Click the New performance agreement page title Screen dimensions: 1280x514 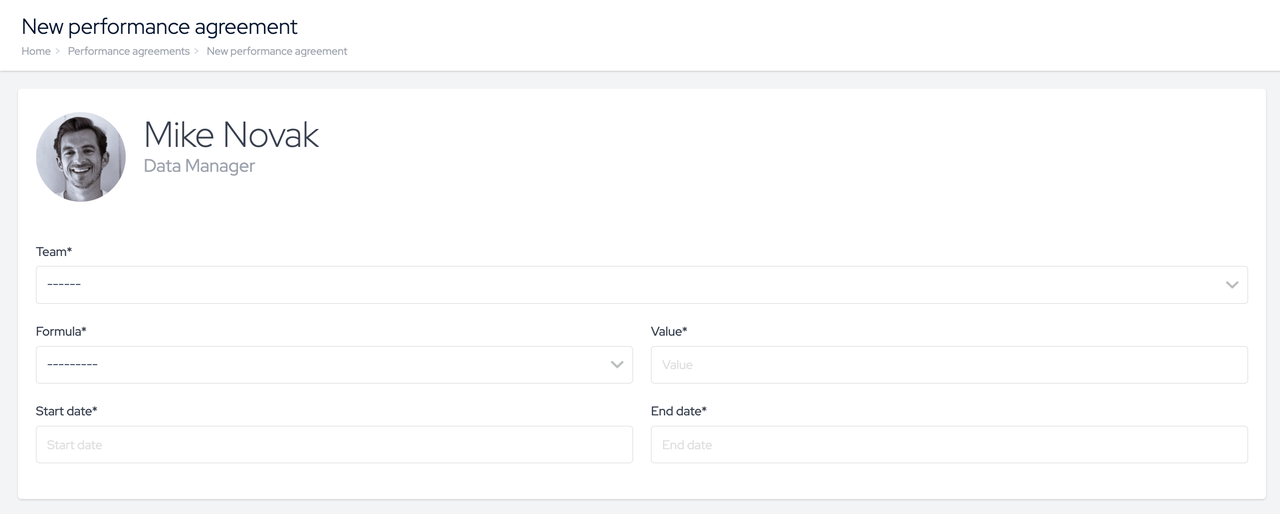[160, 27]
